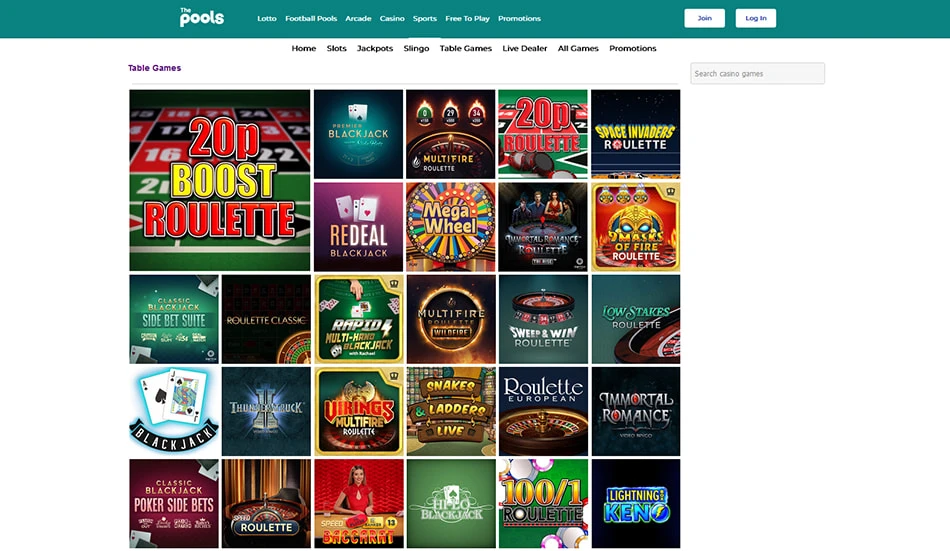The height and width of the screenshot is (551, 950).
Task: Open Redeal Blackjack game tile
Action: pos(358,227)
